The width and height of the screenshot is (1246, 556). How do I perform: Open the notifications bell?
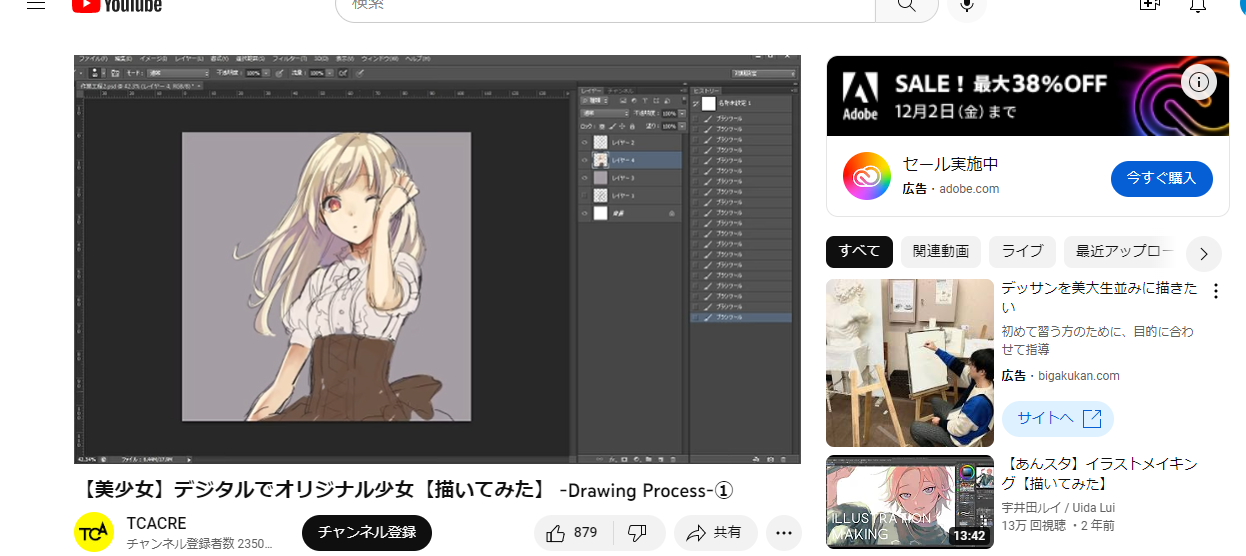(x=1198, y=5)
